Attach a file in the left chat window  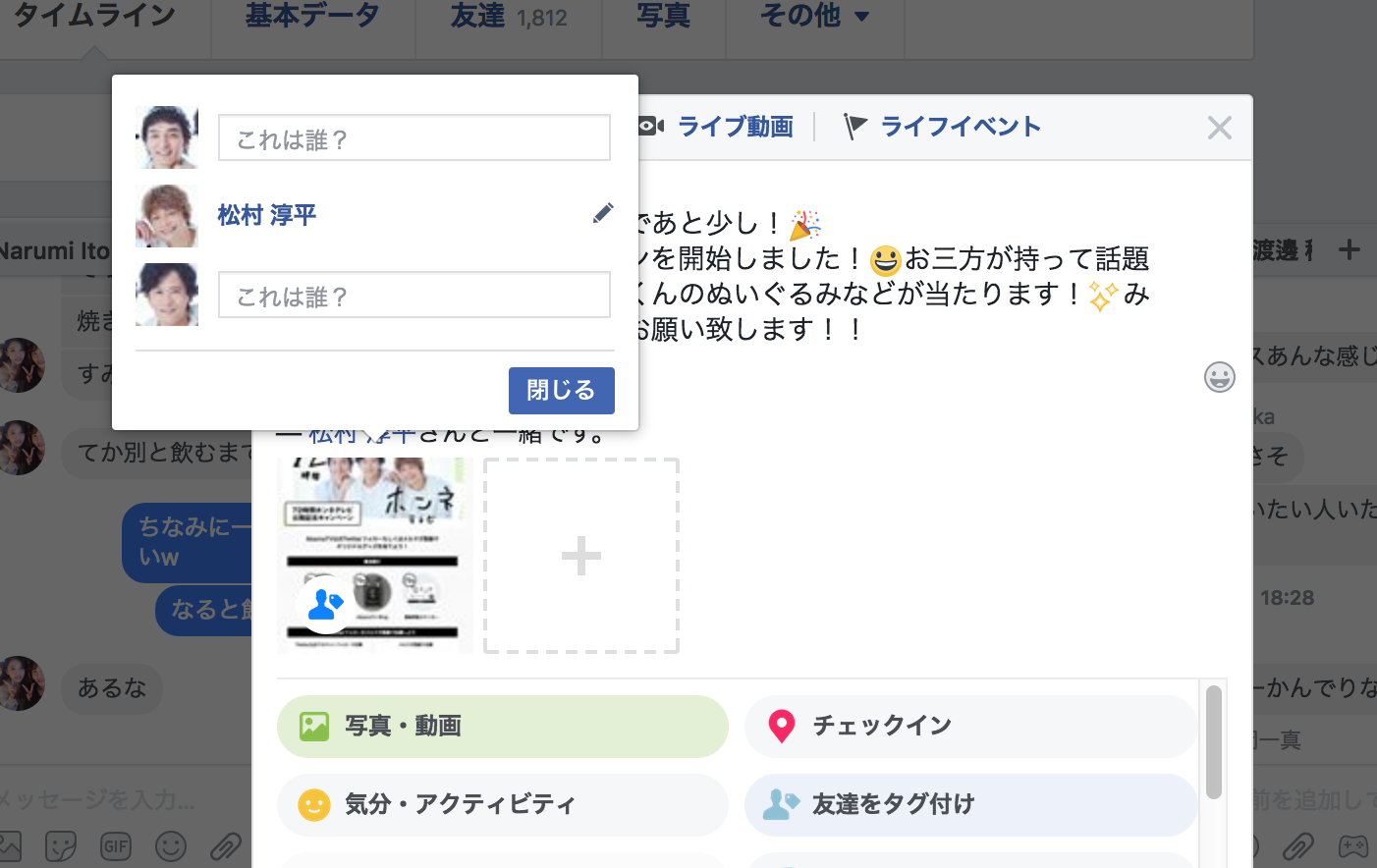[226, 845]
